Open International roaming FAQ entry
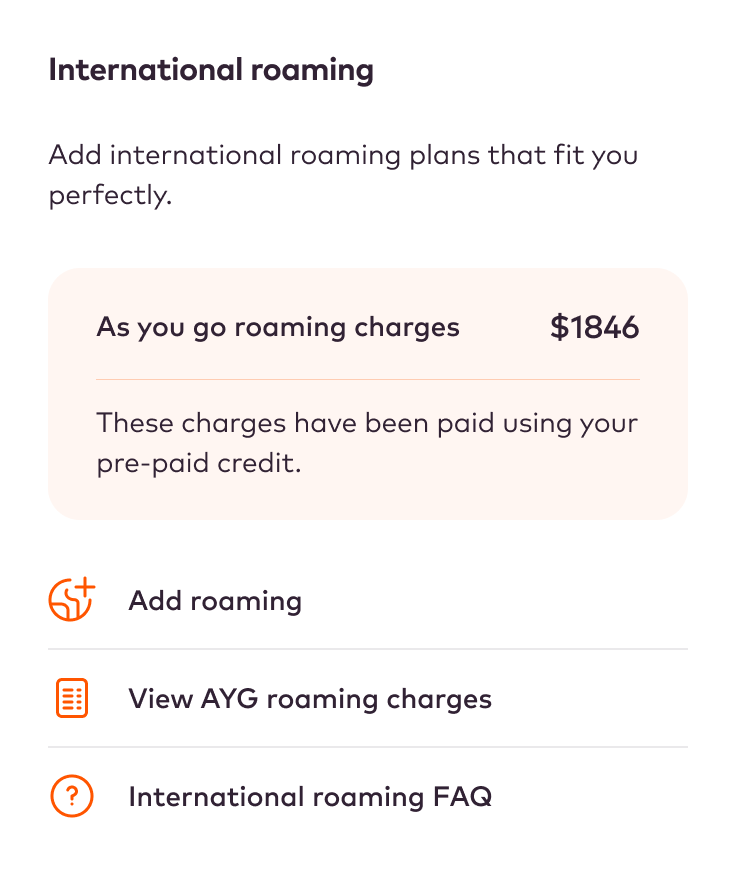The height and width of the screenshot is (892, 736). click(310, 797)
